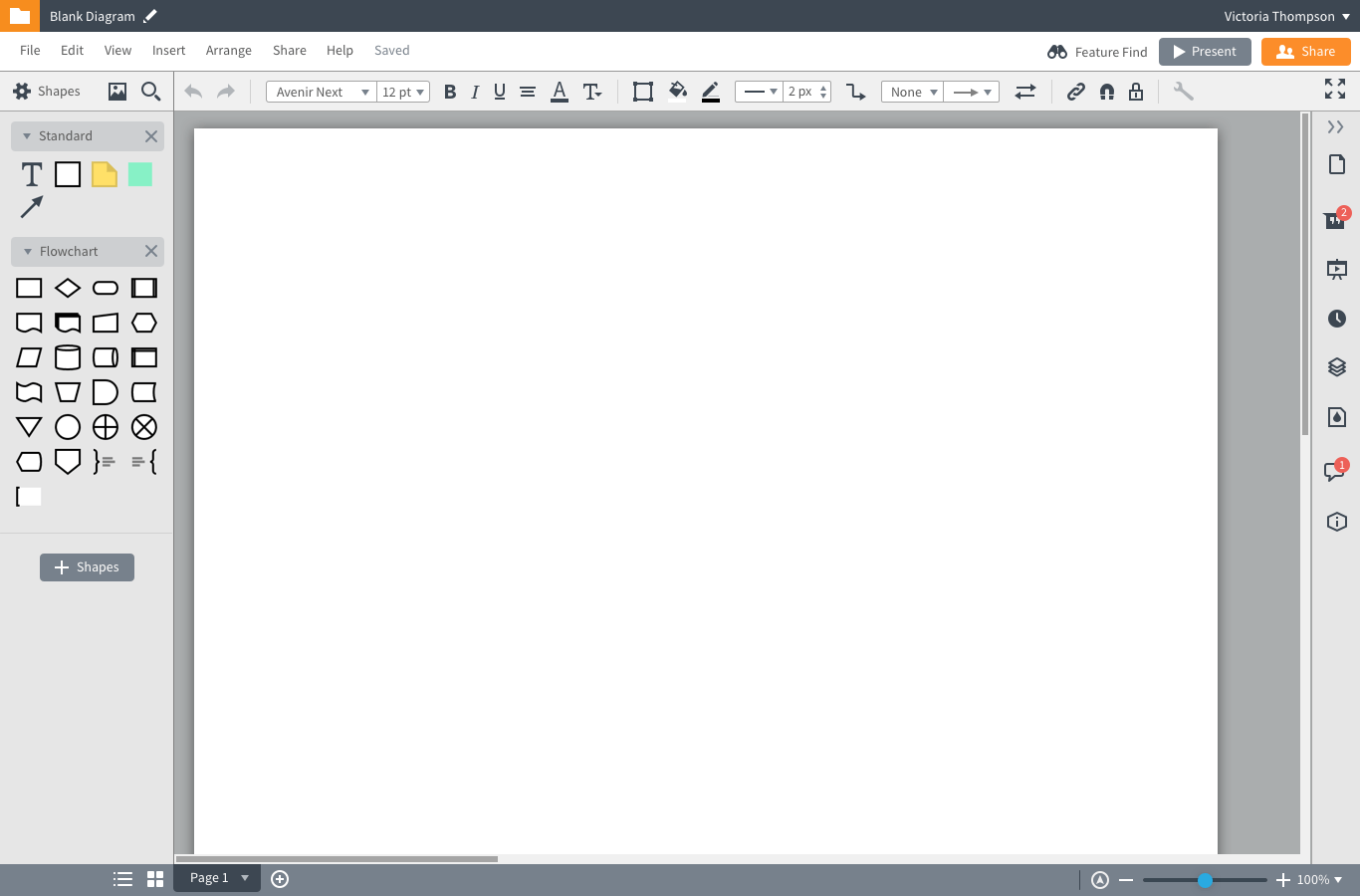Viewport: 1360px width, 896px height.
Task: Adjust the zoom slider at the bottom
Action: coord(1205,879)
